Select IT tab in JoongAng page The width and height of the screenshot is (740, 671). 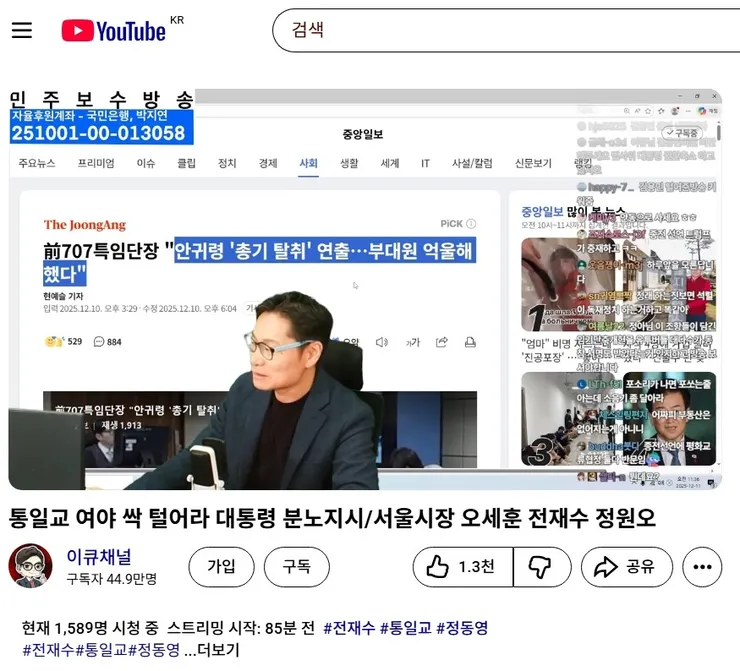[425, 163]
